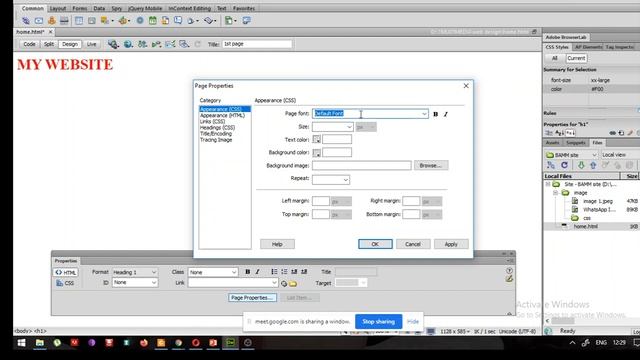Open the Templates icon in the Insert bar
Screen dimensions: 640x360
click(x=228, y=20)
